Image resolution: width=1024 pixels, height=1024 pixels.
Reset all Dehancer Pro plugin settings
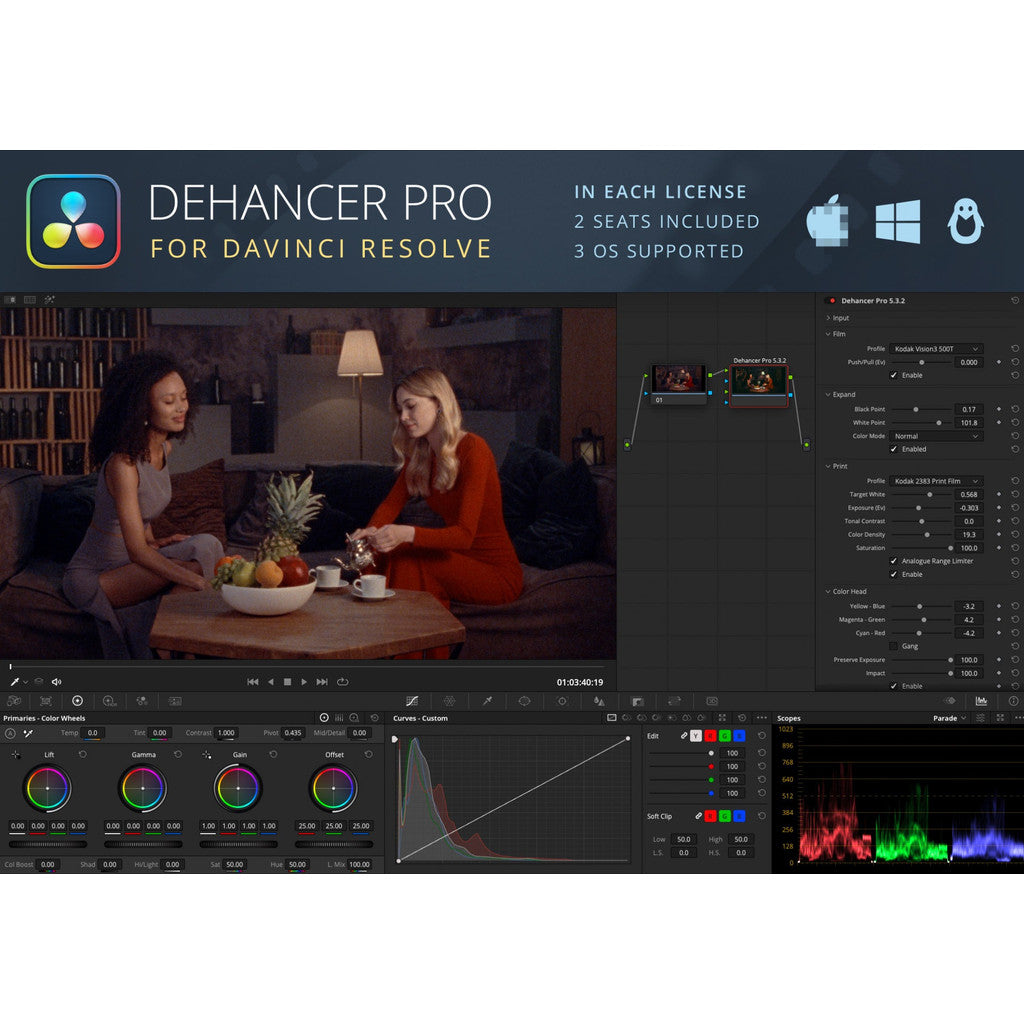[x=1015, y=300]
